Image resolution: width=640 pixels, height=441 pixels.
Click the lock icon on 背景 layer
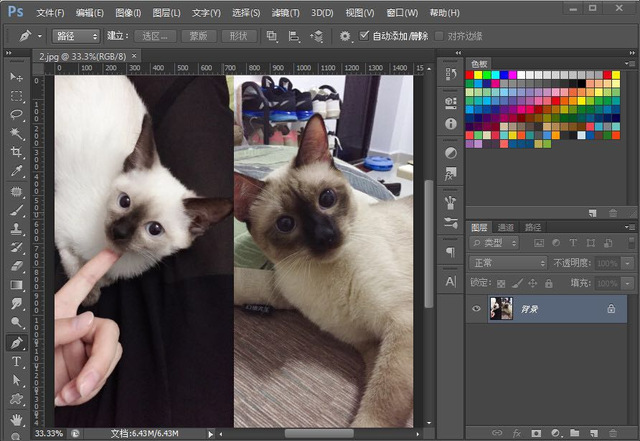pos(611,310)
